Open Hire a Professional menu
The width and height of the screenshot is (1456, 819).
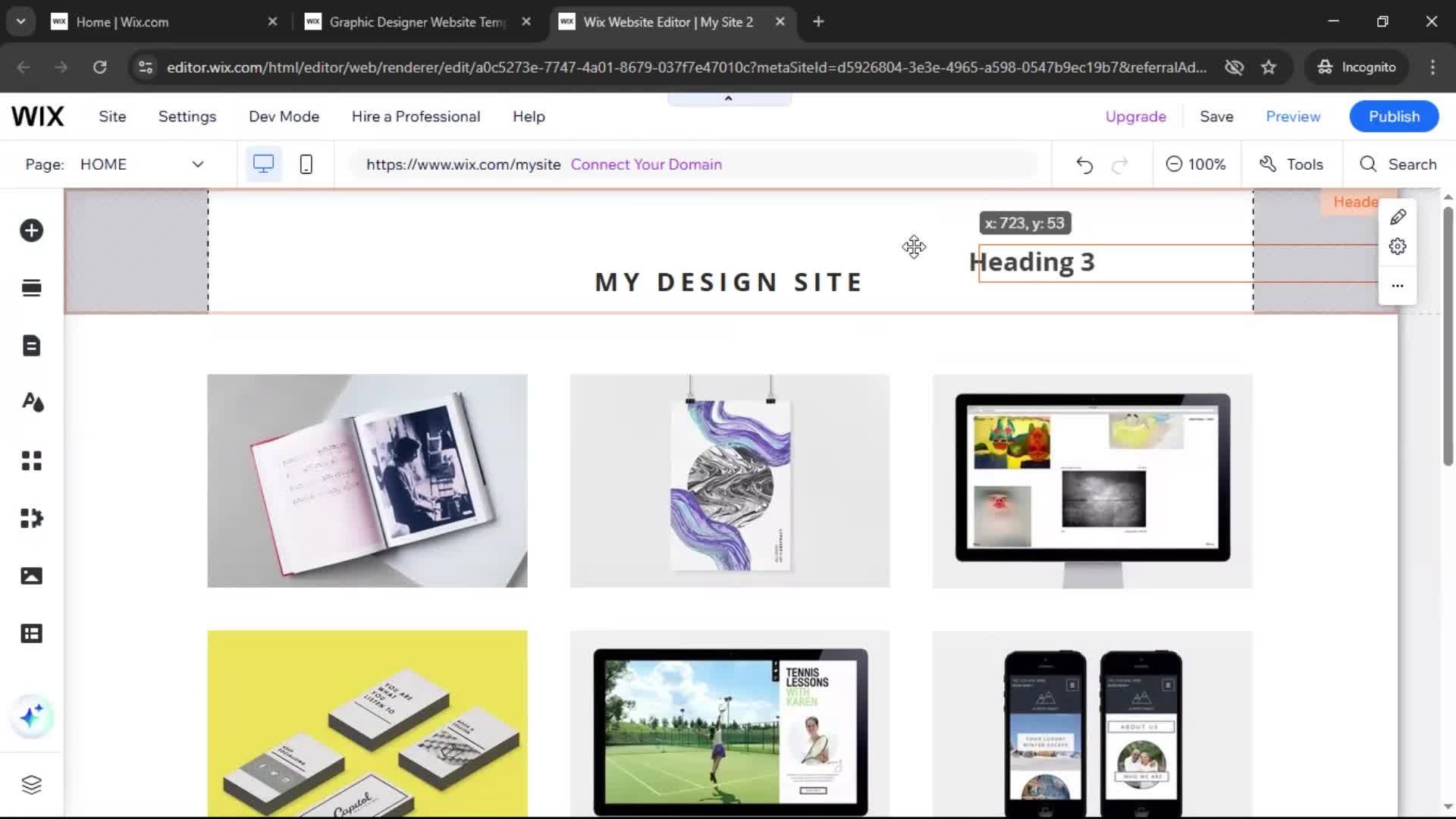tap(416, 117)
